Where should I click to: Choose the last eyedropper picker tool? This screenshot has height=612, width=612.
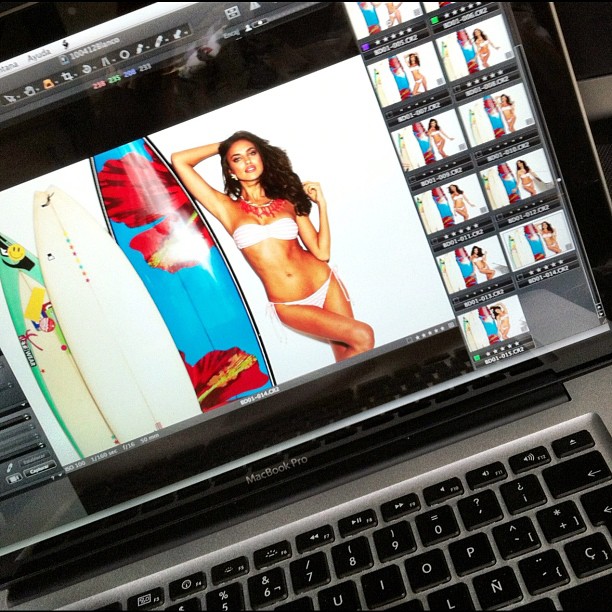coord(178,34)
